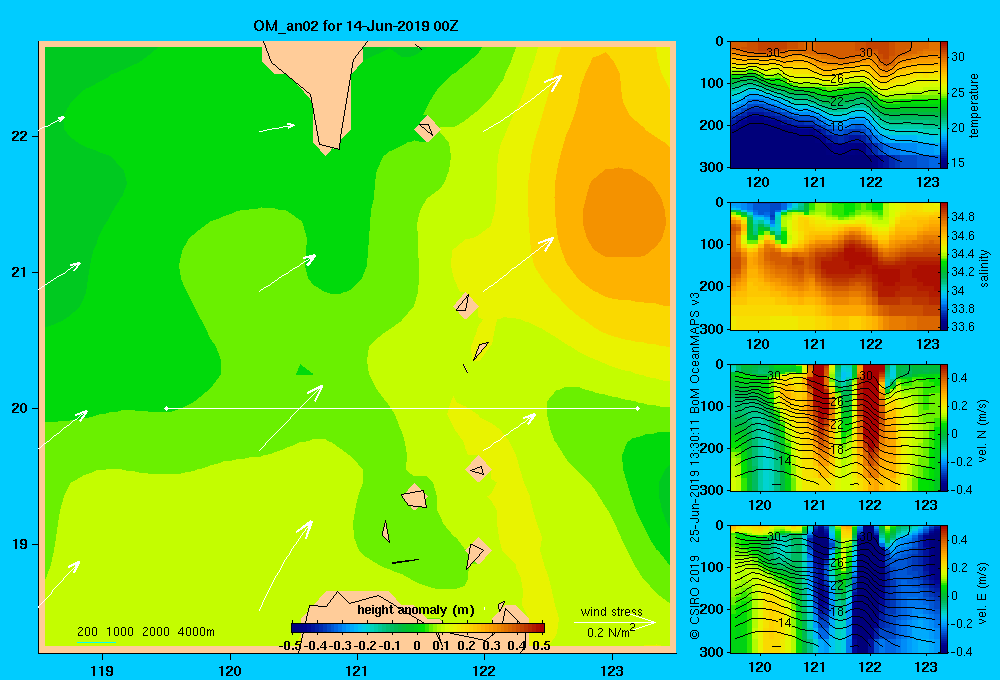Click latitude label 22 on main map

pyautogui.click(x=20, y=136)
